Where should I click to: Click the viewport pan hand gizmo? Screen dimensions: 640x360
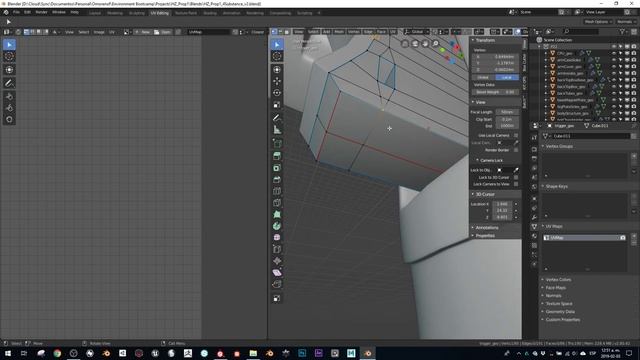425,43
